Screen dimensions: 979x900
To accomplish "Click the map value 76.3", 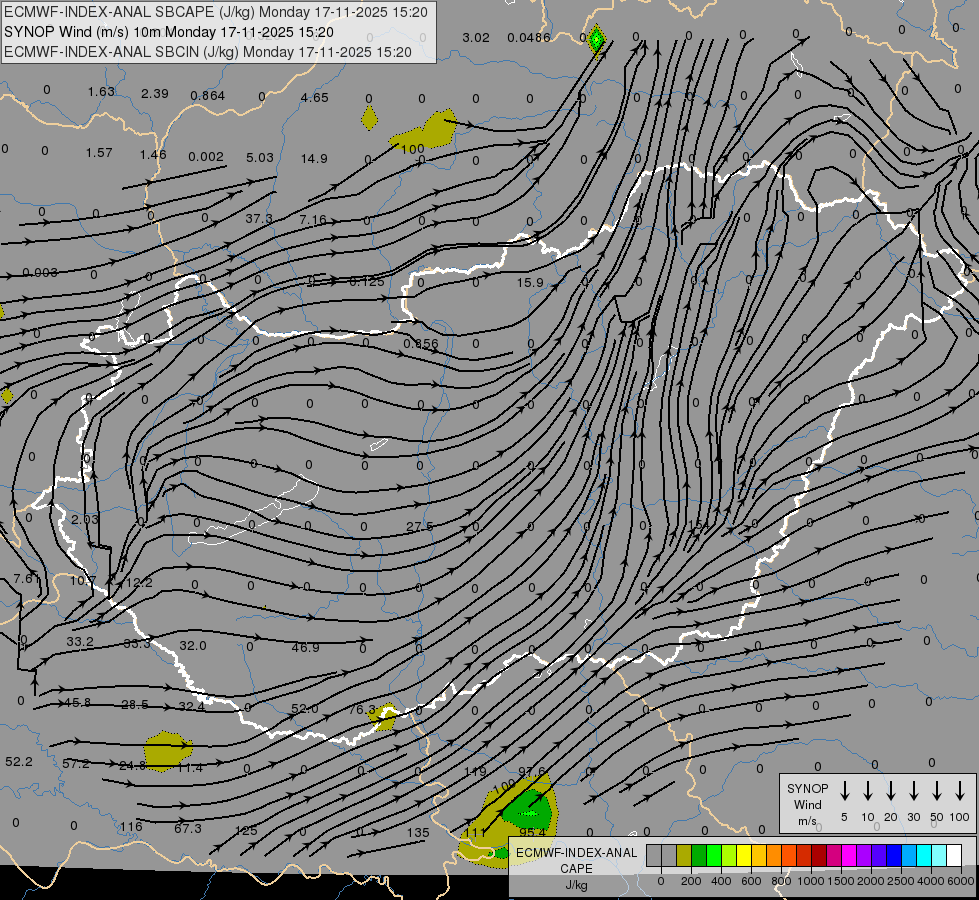I will pyautogui.click(x=363, y=710).
